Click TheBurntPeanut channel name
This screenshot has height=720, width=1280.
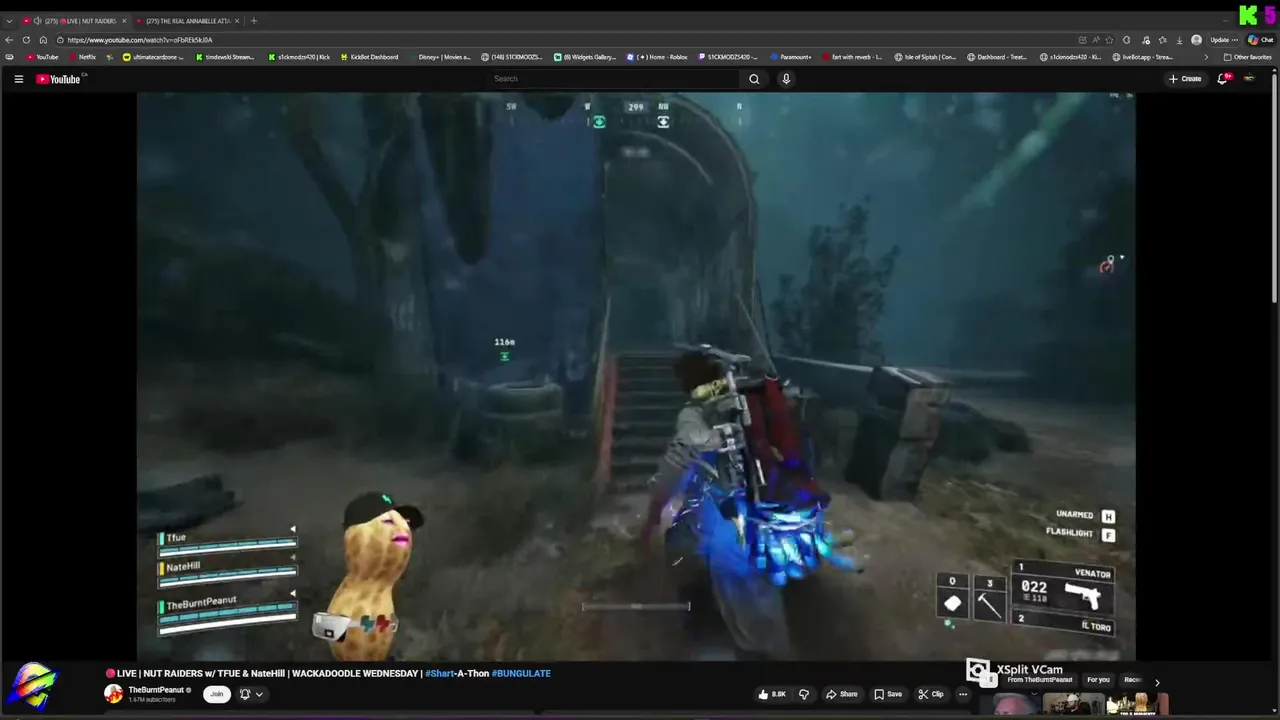(156, 690)
